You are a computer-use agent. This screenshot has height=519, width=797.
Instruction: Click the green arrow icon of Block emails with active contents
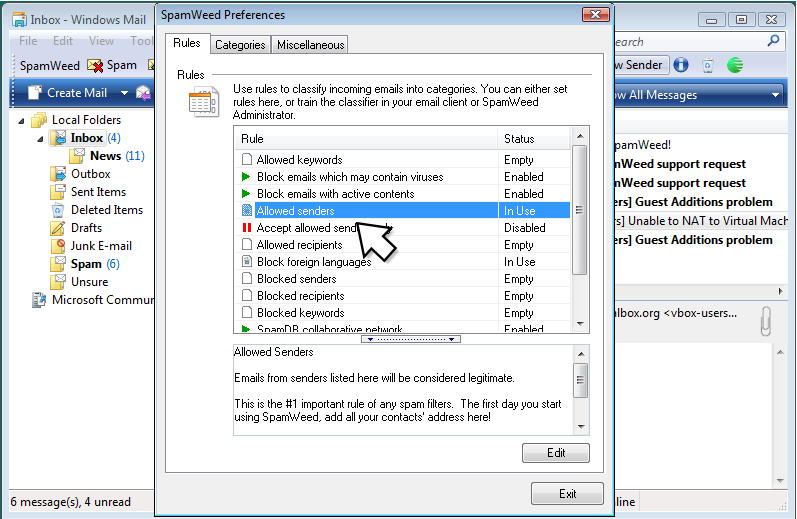(246, 194)
